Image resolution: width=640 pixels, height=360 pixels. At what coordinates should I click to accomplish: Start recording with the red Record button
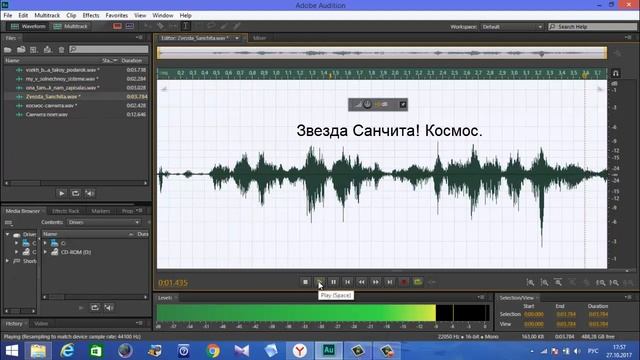(404, 282)
